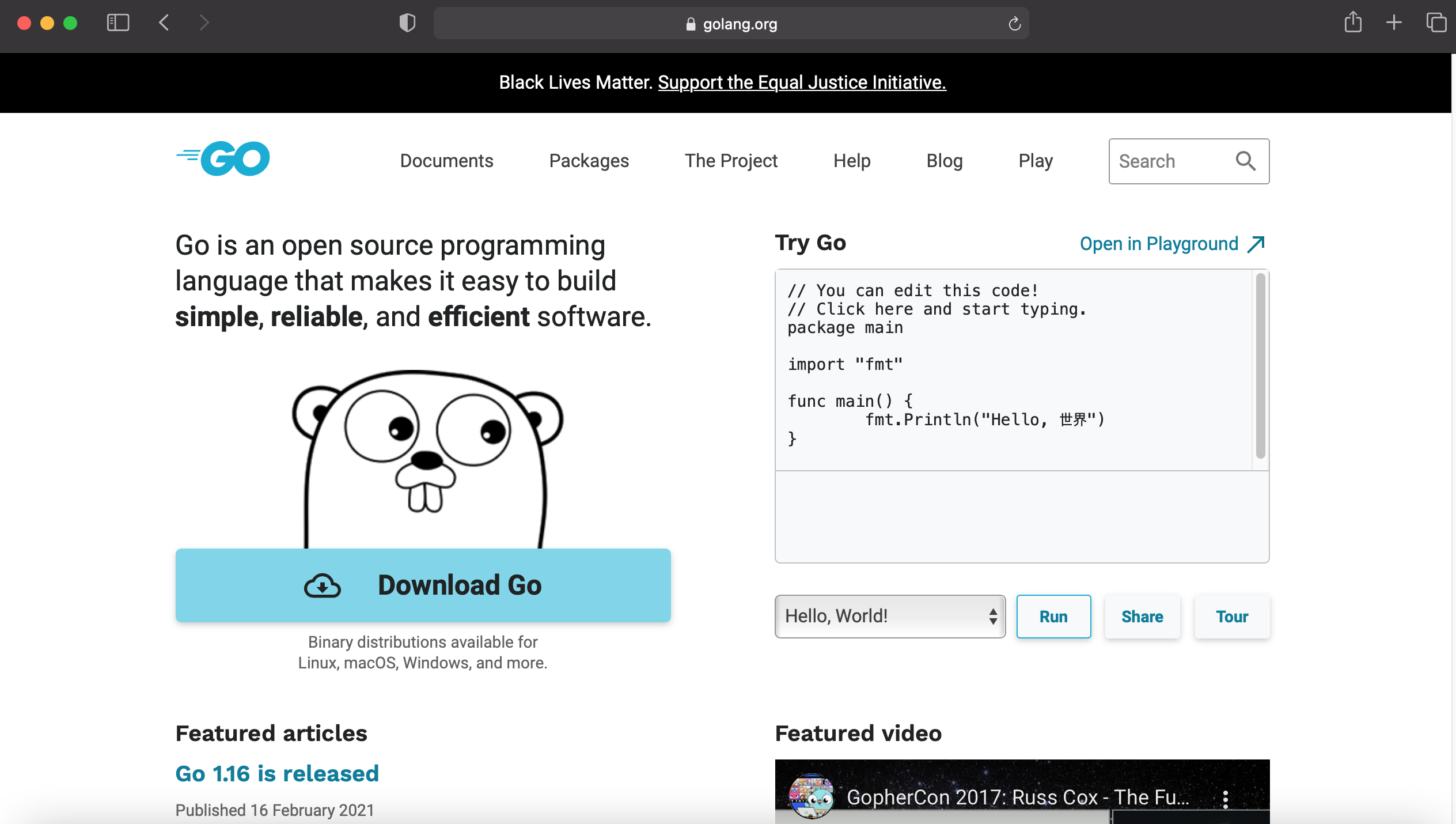The height and width of the screenshot is (824, 1456).
Task: Click the Share button
Action: (1142, 617)
